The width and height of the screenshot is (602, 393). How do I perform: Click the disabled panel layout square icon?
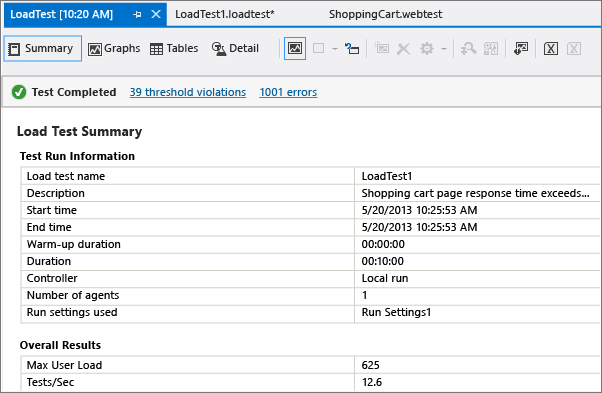pyautogui.click(x=319, y=48)
